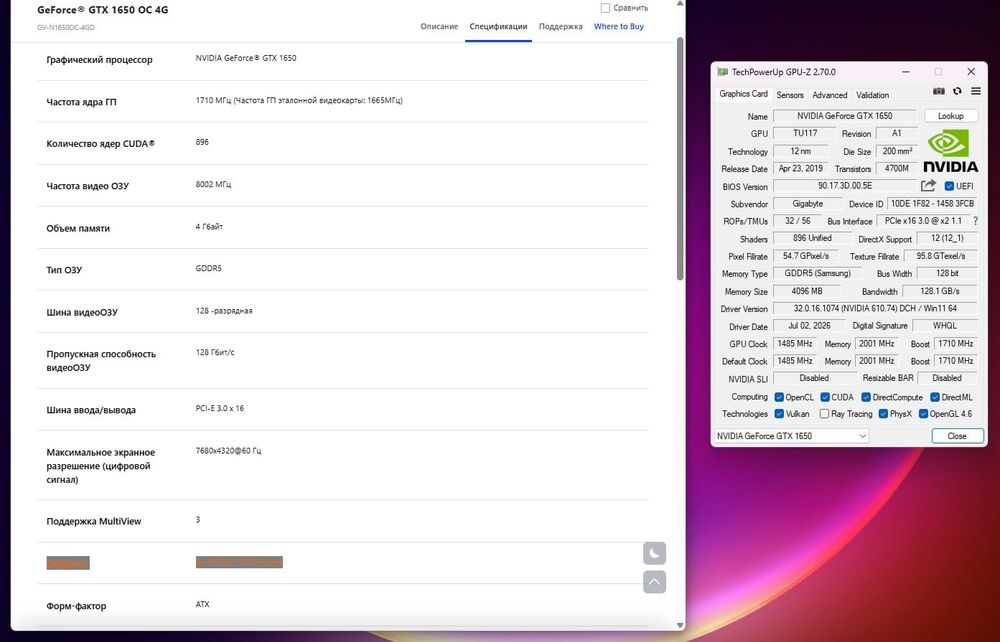The width and height of the screenshot is (1000, 642).
Task: Click the ROPs/TMUs 32 / 56 field
Action: [x=797, y=221]
